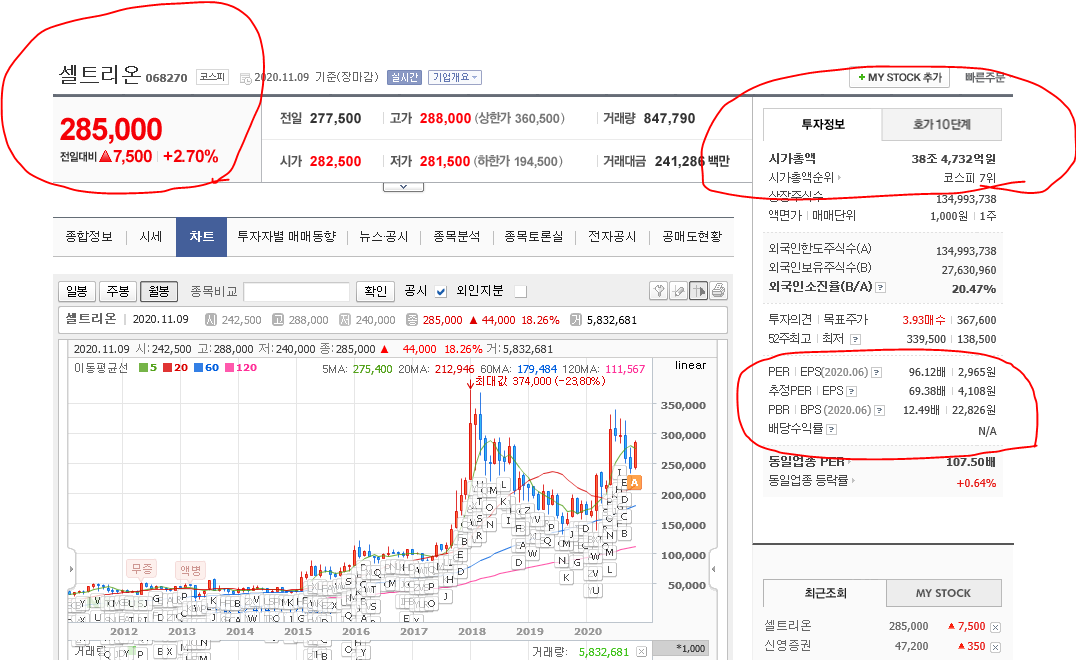Open help icon next to 52주최고 최저
This screenshot has height=660, width=1076.
855,339
